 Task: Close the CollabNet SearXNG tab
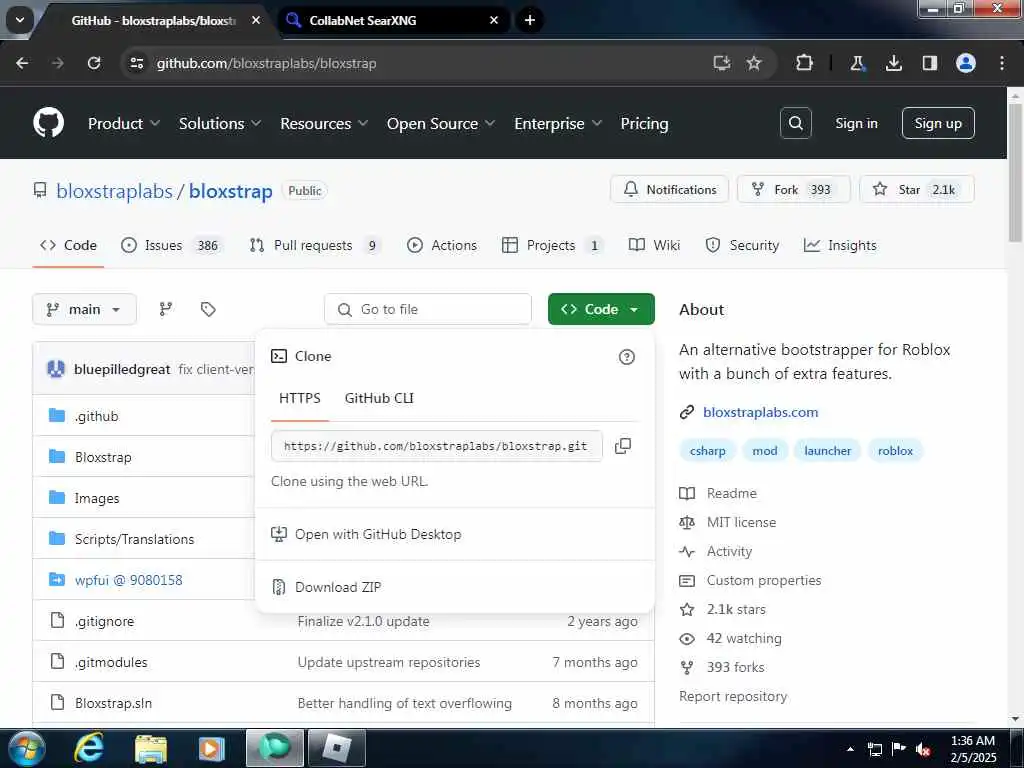coord(494,20)
